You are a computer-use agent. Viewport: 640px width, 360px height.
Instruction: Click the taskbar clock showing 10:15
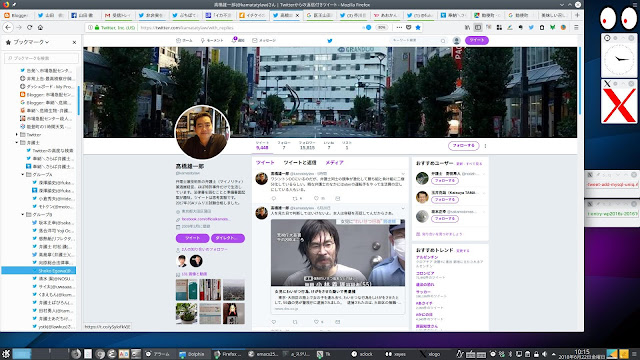[582, 354]
